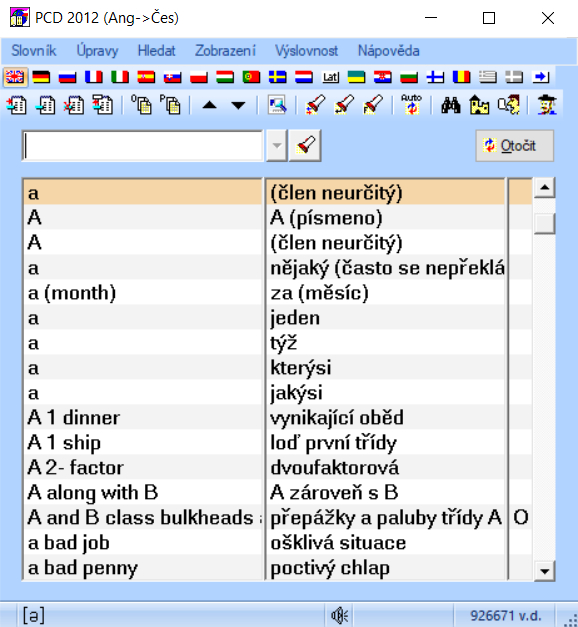Move up with the black up arrow

coord(209,105)
